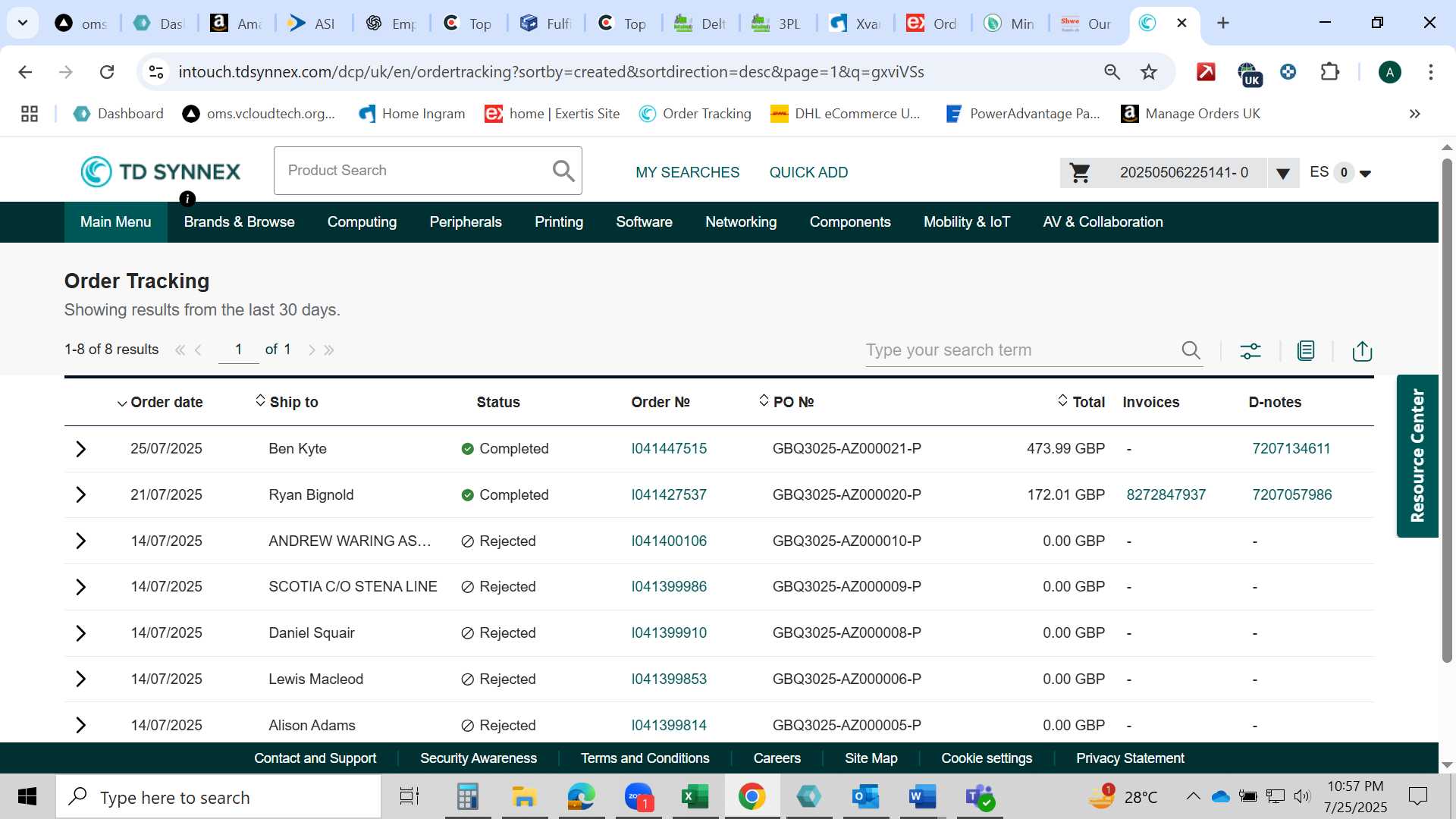The image size is (1456, 819).
Task: Open Contact and Support footer link
Action: [x=315, y=758]
